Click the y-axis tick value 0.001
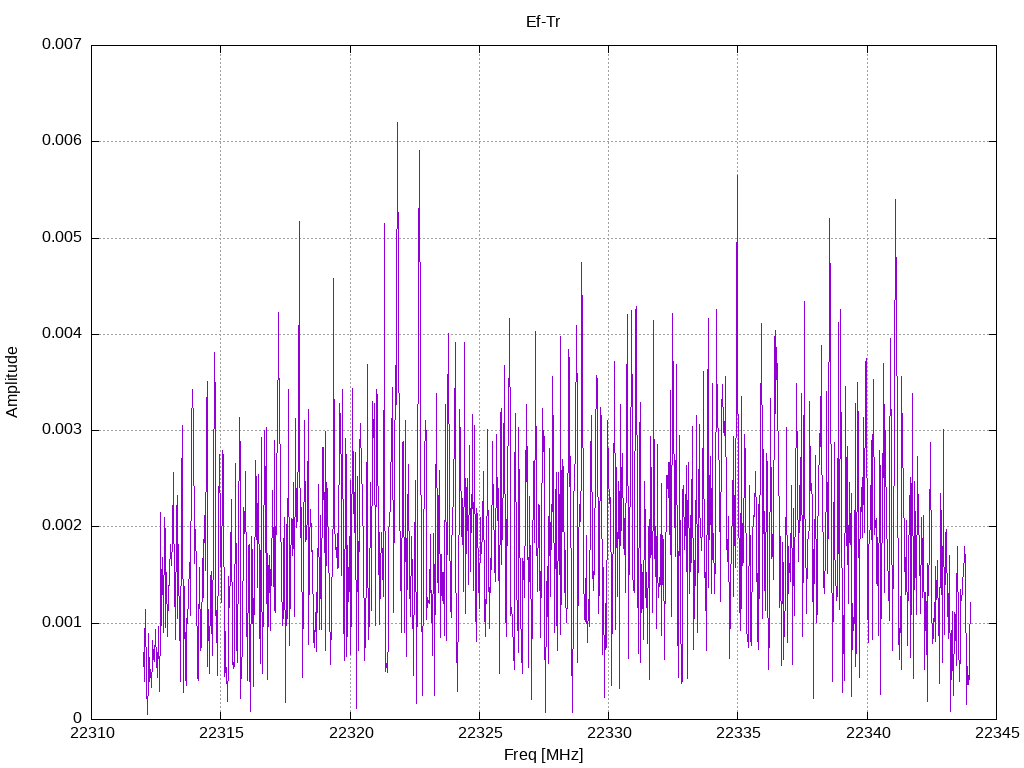This screenshot has height=768, width=1024. coord(62,622)
